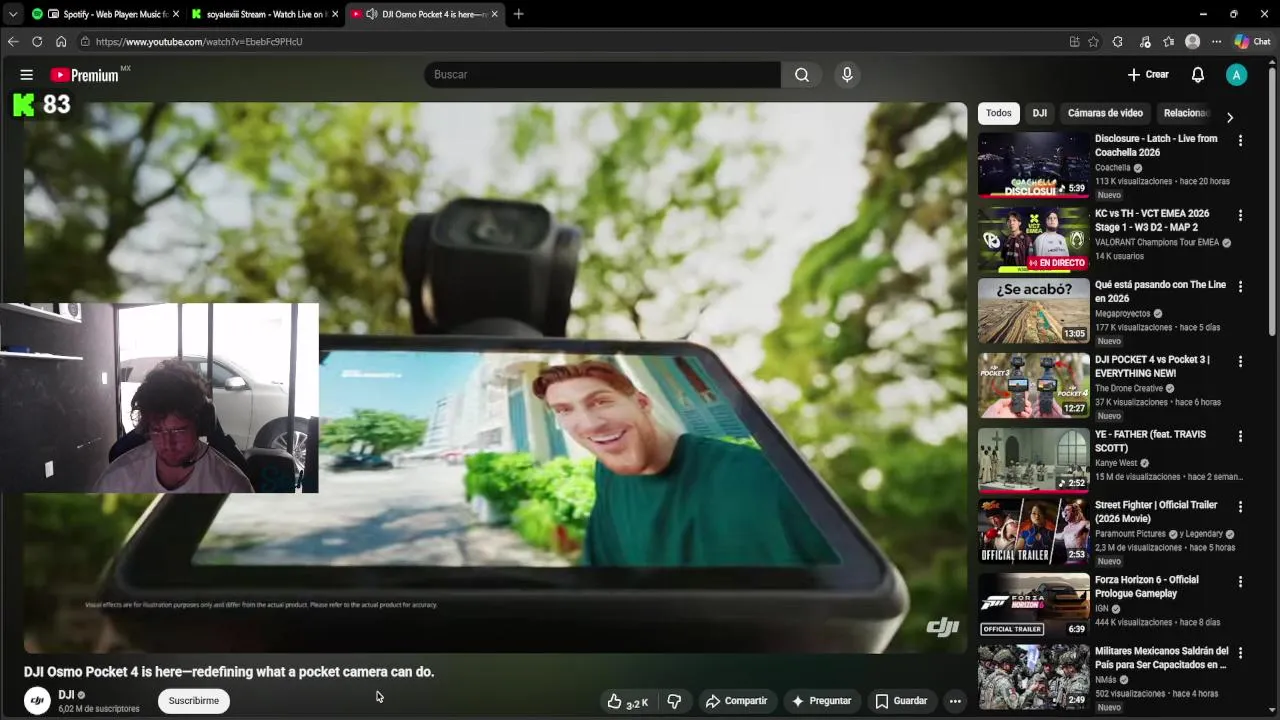Screen dimensions: 1280x720
Task: Open the tab actions chevron menu
Action: [x=12, y=14]
